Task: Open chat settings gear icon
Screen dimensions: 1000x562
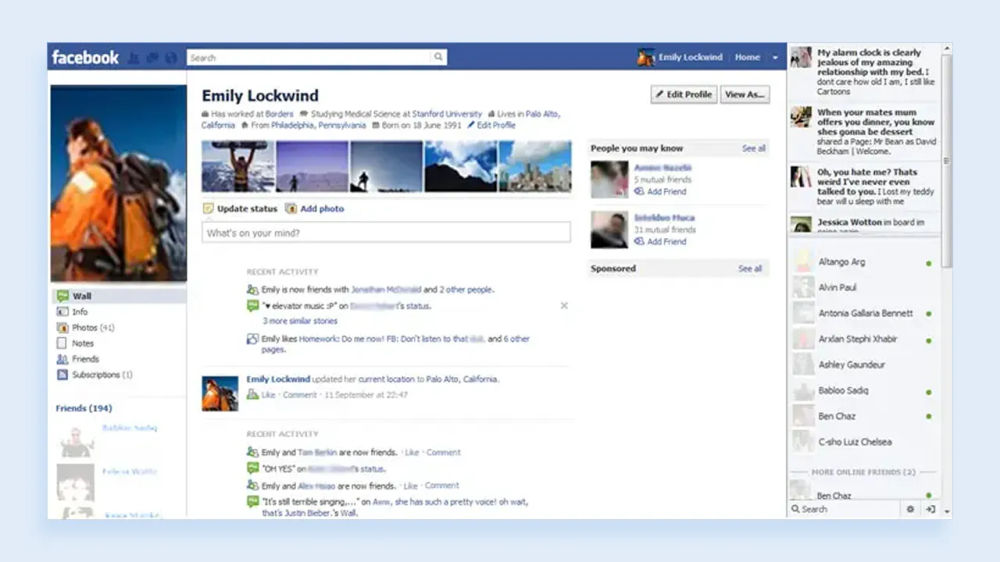Action: pos(910,509)
